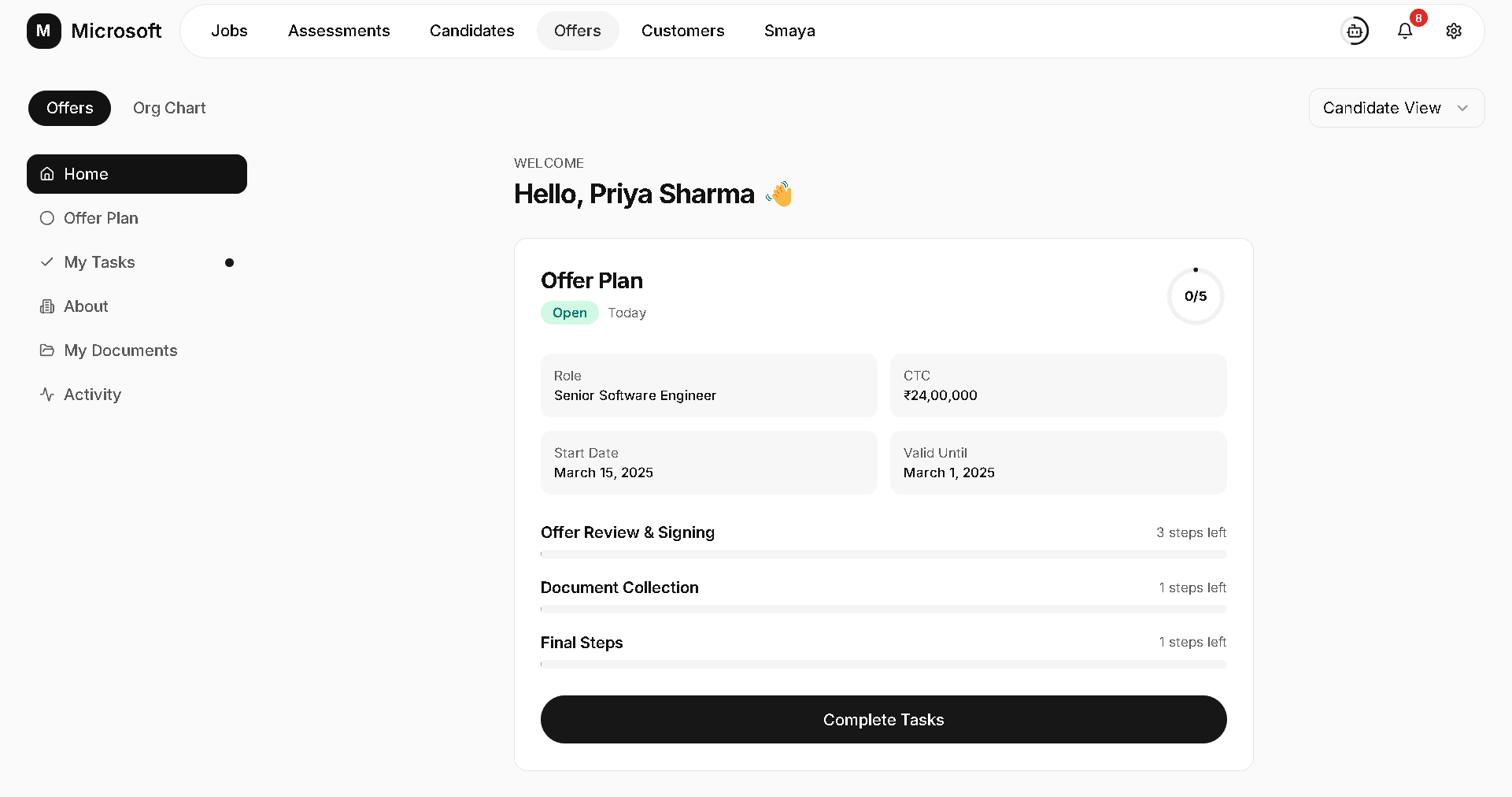Click the Final Steps progress bar
Viewport: 1512px width, 797px height.
[x=883, y=664]
